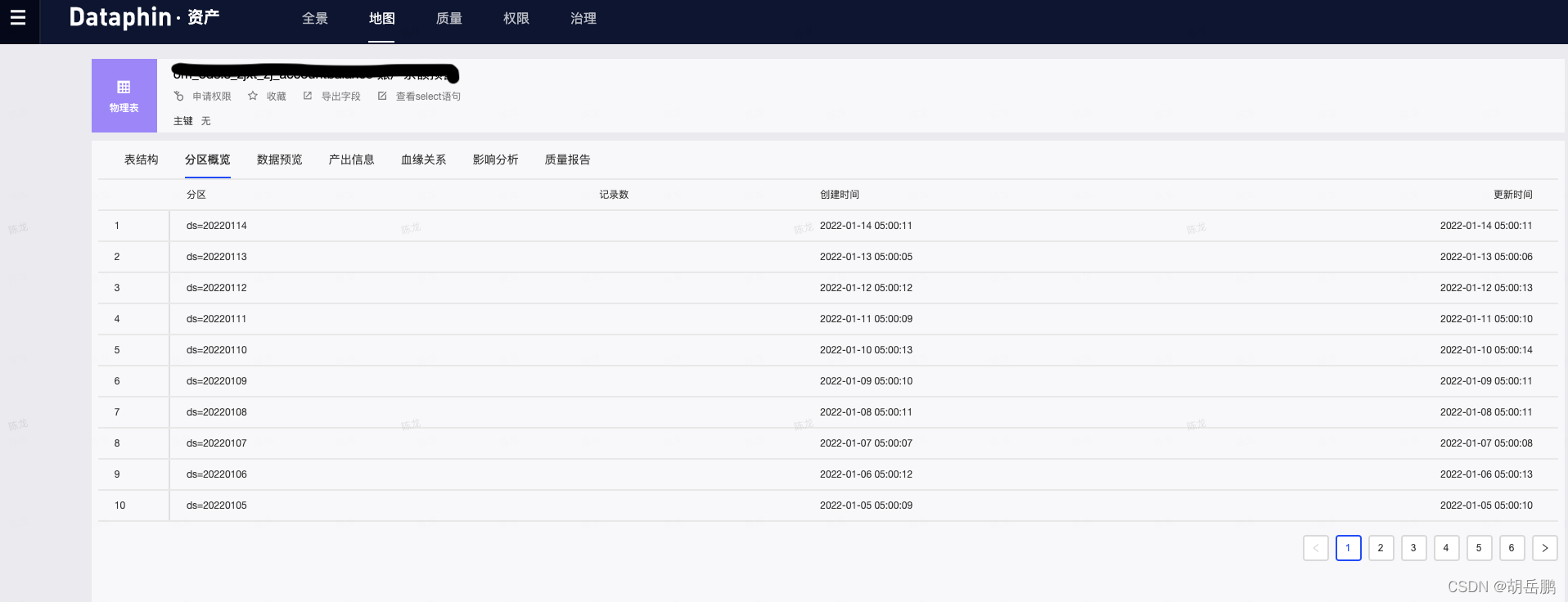Click partition ds=20220105
The width and height of the screenshot is (1568, 602).
[x=217, y=505]
